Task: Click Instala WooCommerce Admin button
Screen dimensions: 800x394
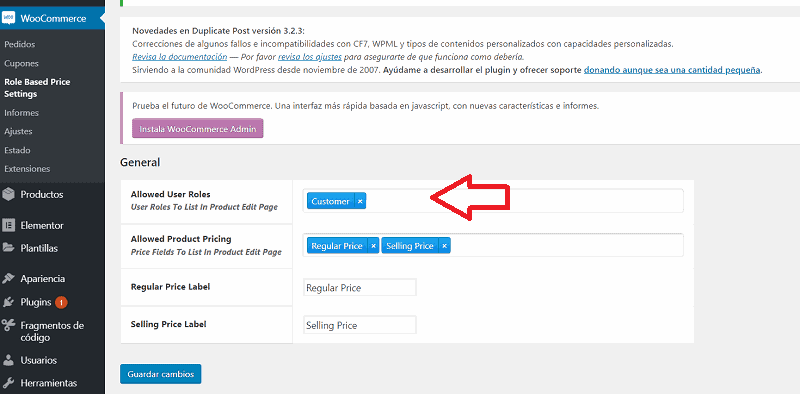Action: [197, 129]
